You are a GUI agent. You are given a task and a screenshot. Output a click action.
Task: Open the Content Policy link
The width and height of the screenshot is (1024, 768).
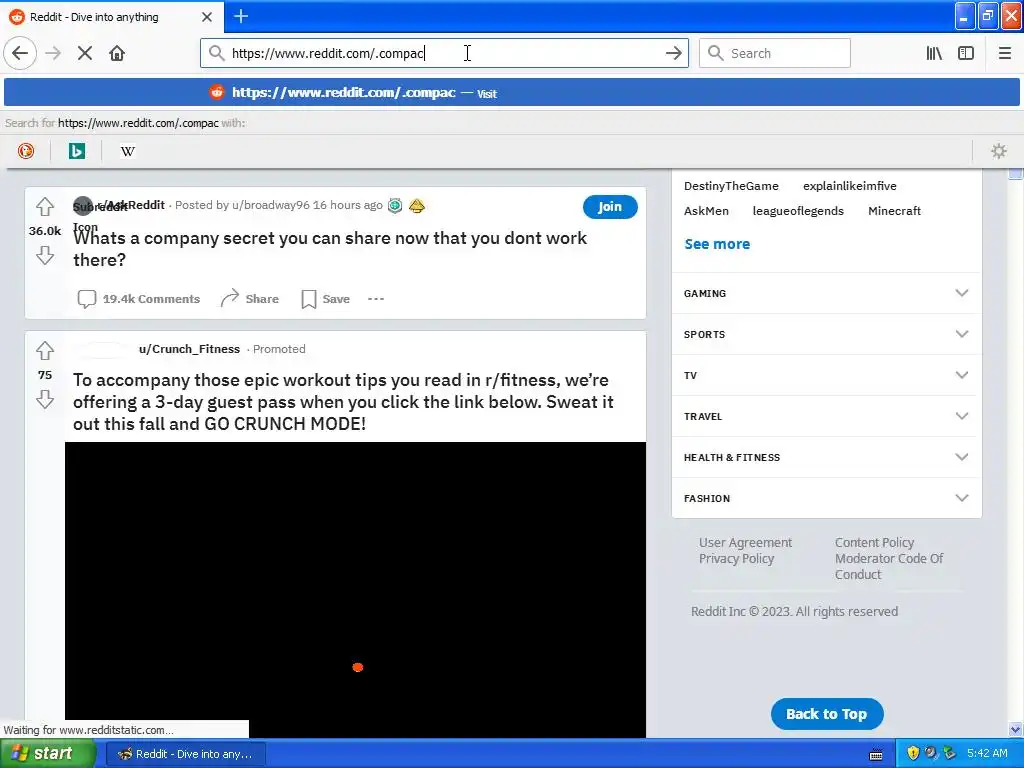[x=874, y=543]
